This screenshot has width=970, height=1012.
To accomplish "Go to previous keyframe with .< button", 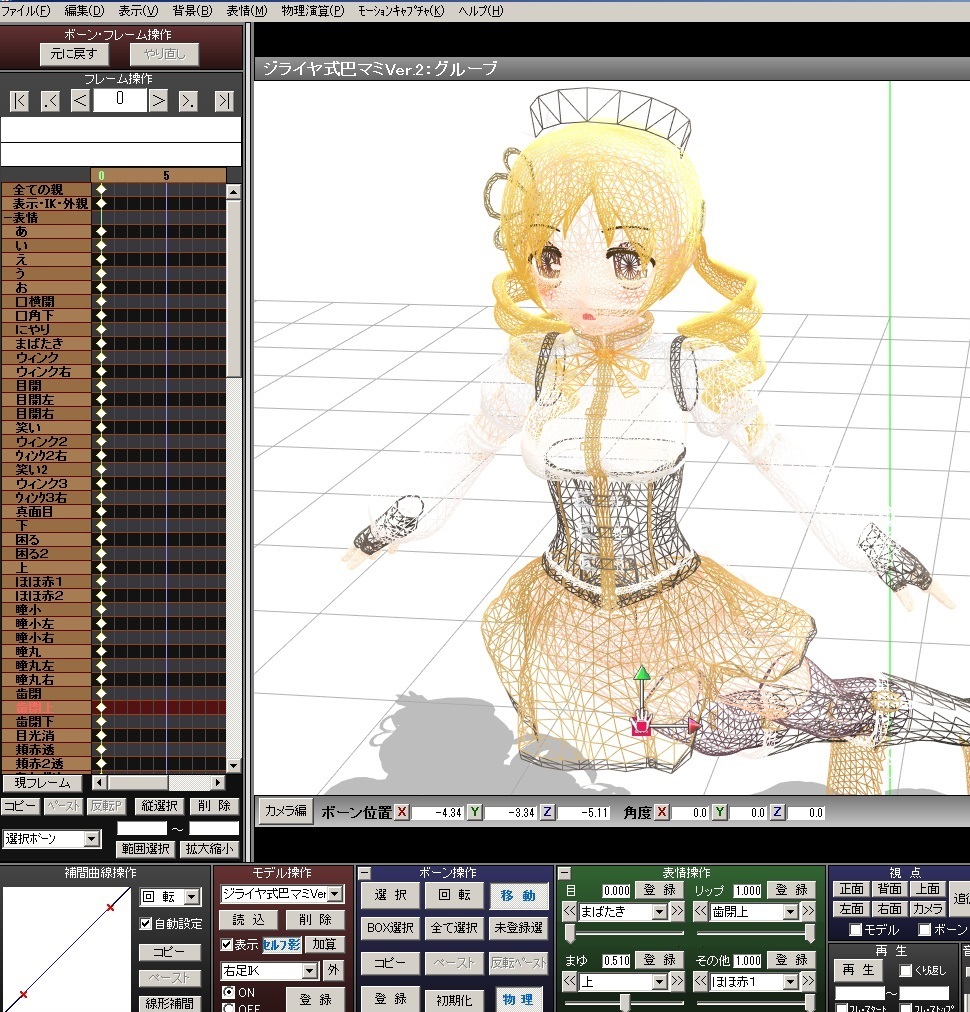I will tap(50, 101).
